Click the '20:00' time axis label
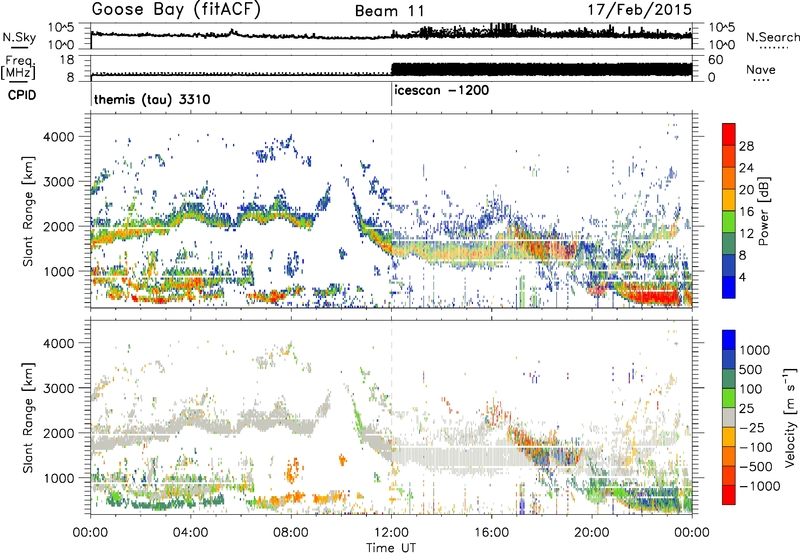 coord(591,533)
